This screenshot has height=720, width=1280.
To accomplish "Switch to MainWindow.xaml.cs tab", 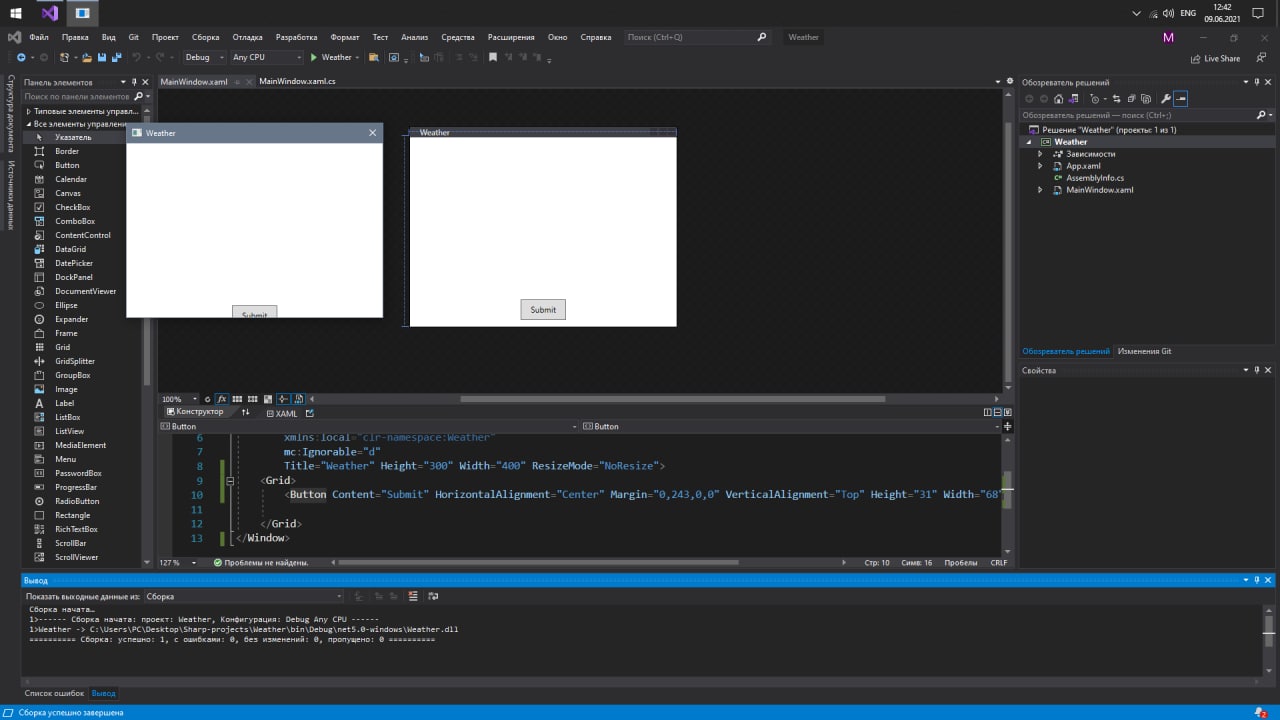I will pyautogui.click(x=297, y=81).
